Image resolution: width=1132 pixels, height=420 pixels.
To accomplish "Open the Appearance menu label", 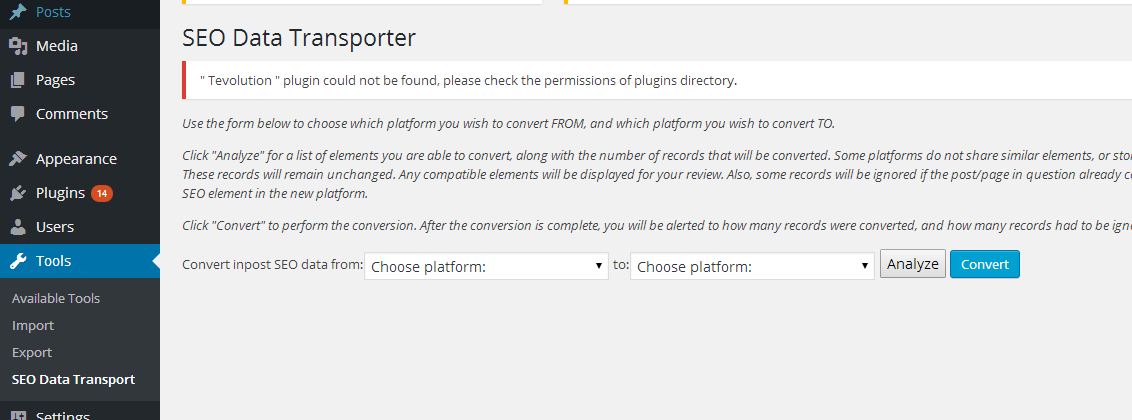I will click(x=76, y=159).
